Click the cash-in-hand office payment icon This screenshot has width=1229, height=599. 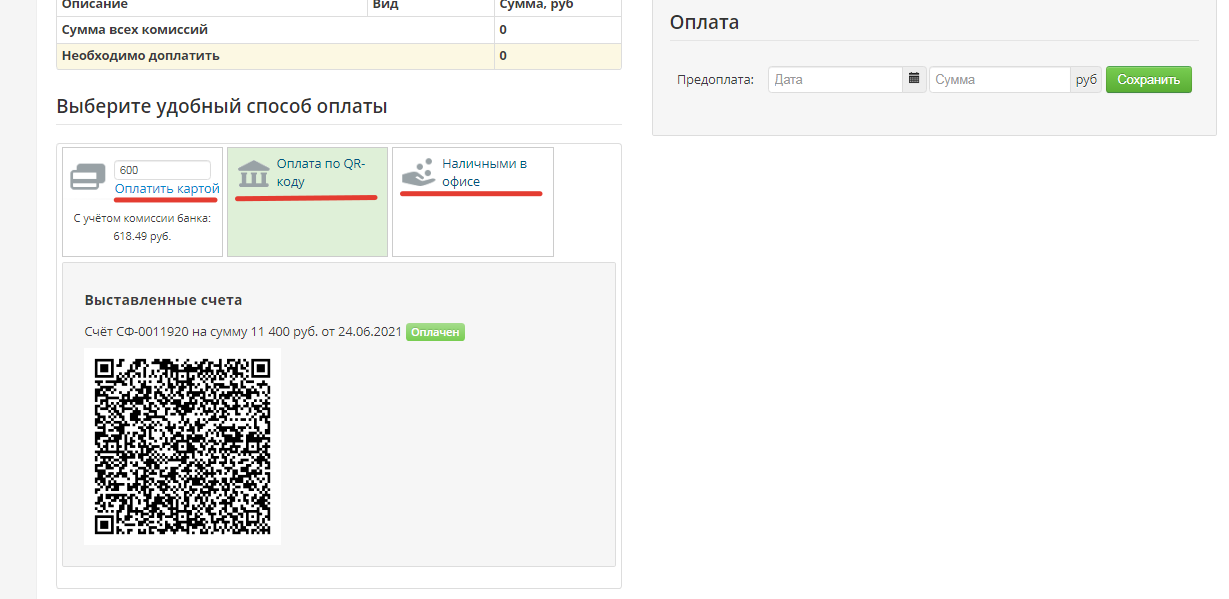(418, 172)
